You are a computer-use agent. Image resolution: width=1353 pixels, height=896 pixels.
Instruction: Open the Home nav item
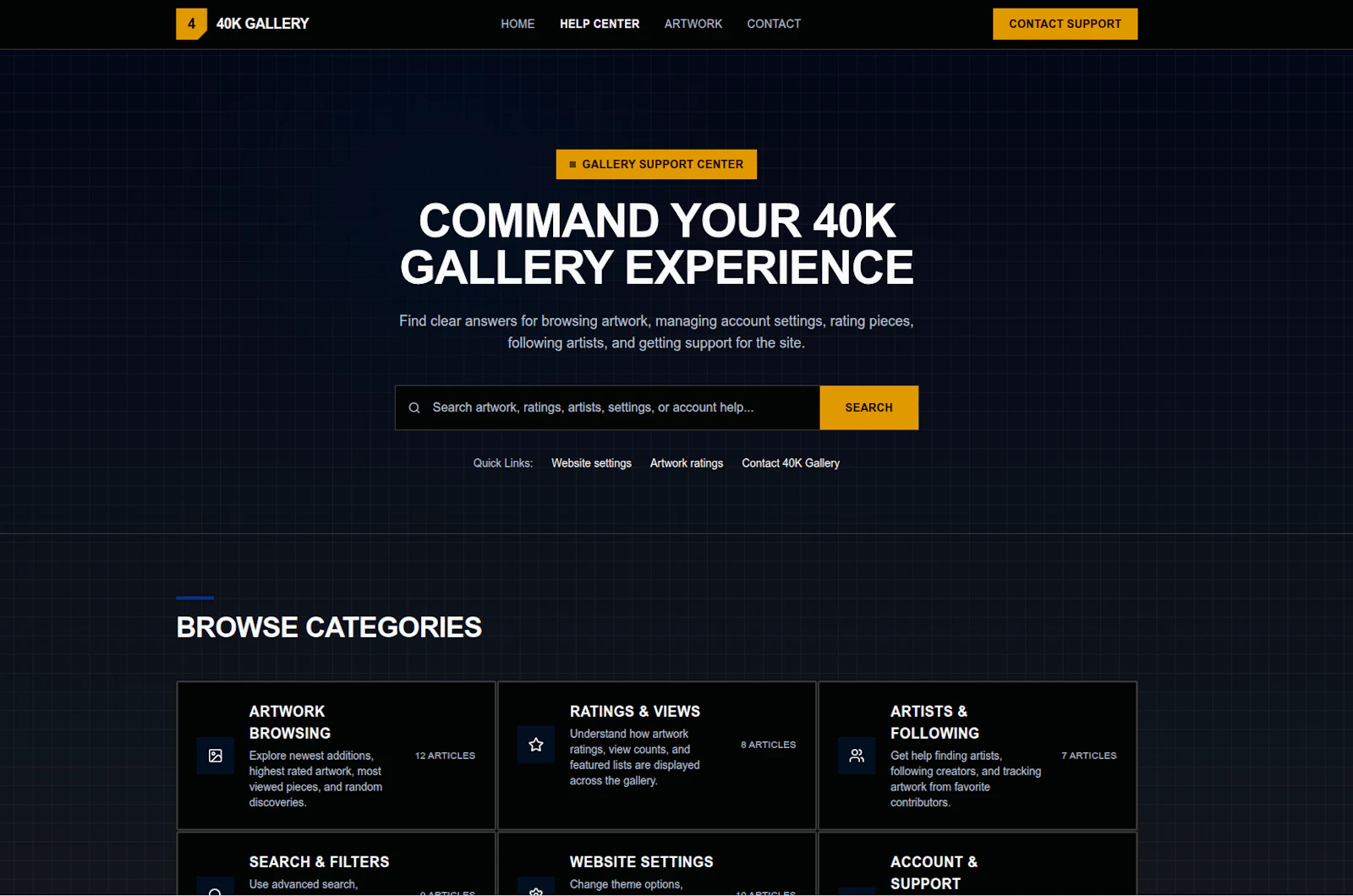point(518,24)
